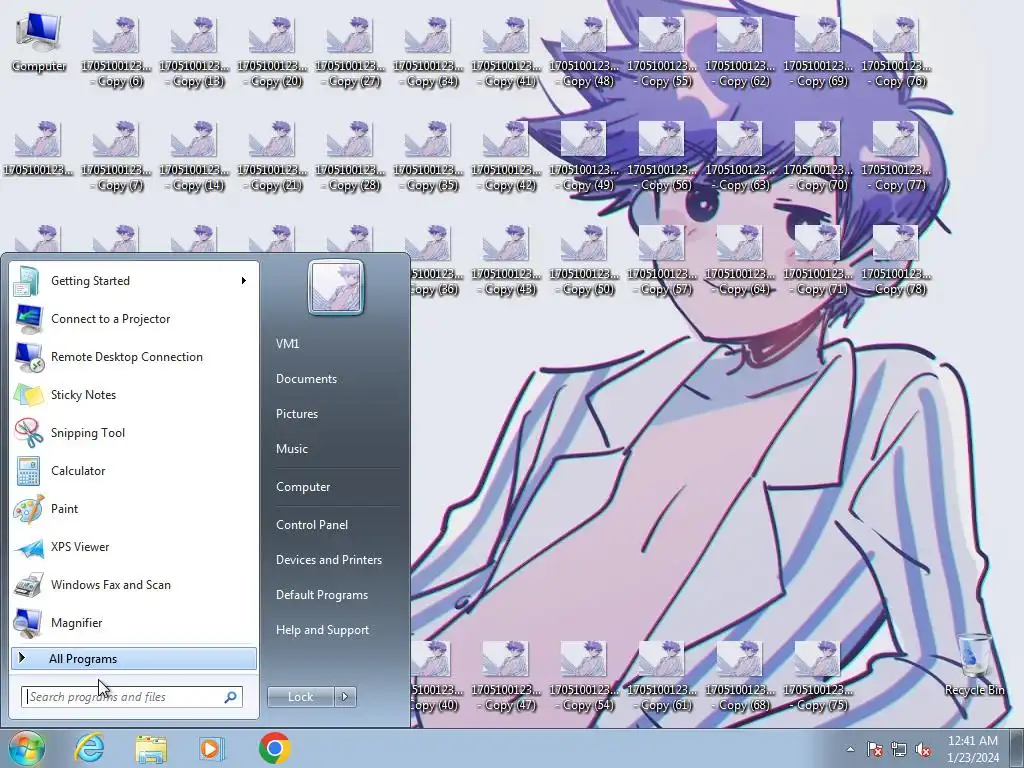This screenshot has height=768, width=1024.
Task: Open Remote Desktop Connection
Action: point(134,357)
